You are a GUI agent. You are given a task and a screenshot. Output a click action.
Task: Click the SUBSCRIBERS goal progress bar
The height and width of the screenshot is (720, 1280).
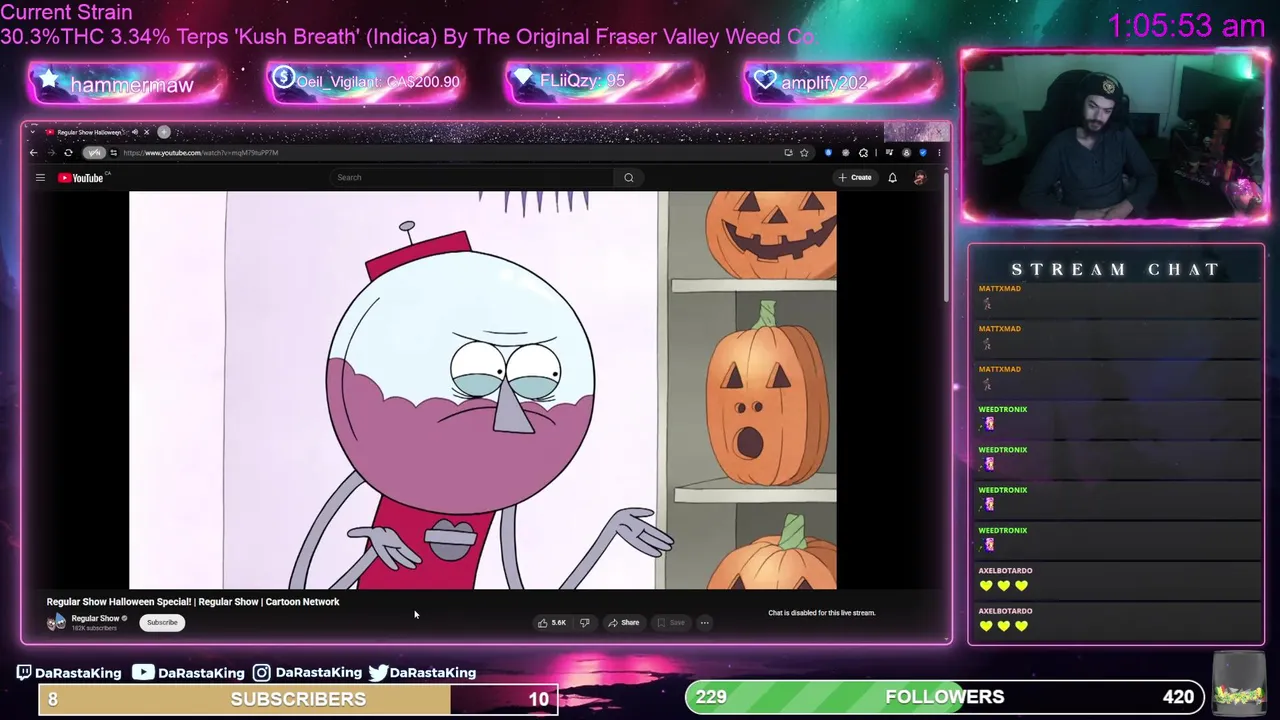tap(298, 699)
